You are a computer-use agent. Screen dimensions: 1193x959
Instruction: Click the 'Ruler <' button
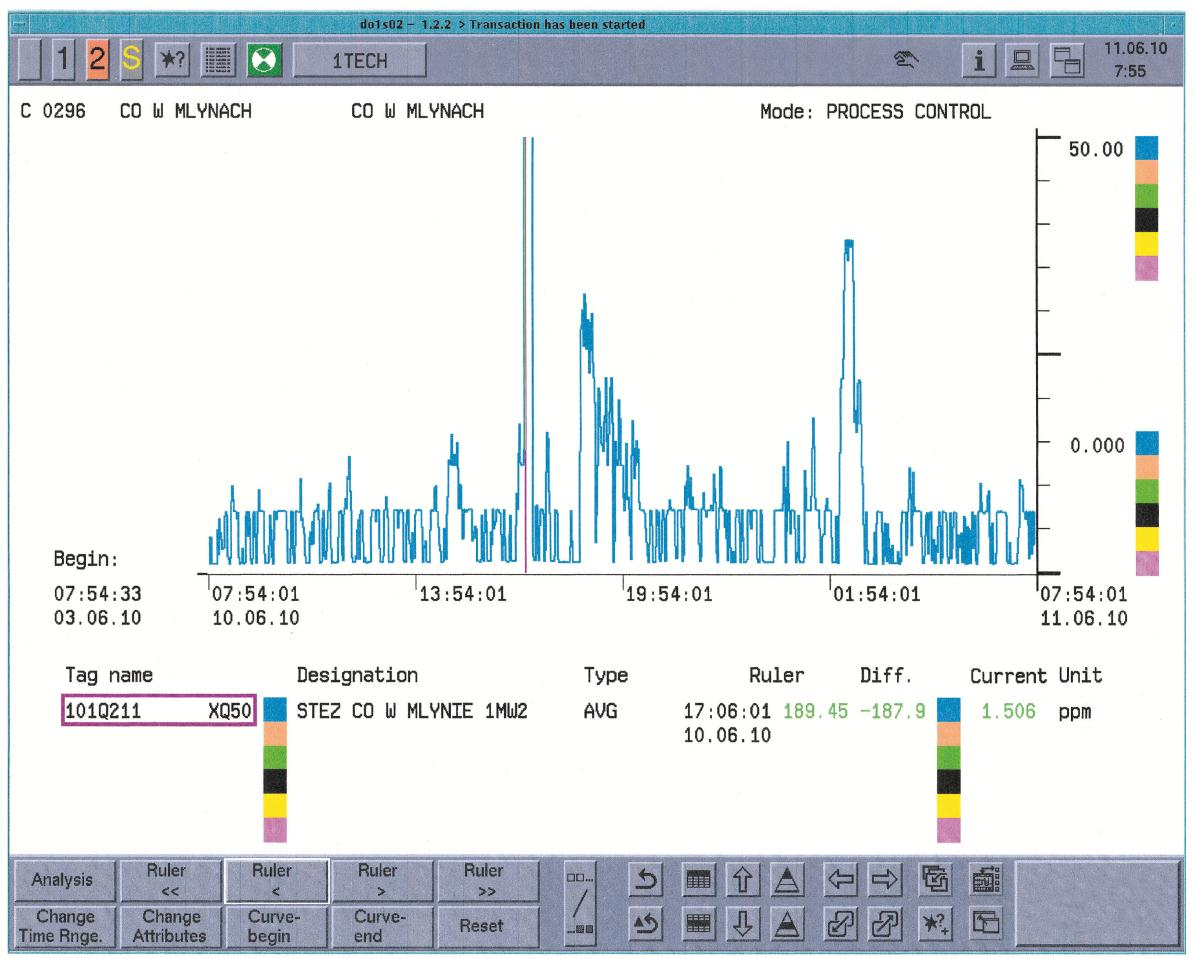pos(275,880)
